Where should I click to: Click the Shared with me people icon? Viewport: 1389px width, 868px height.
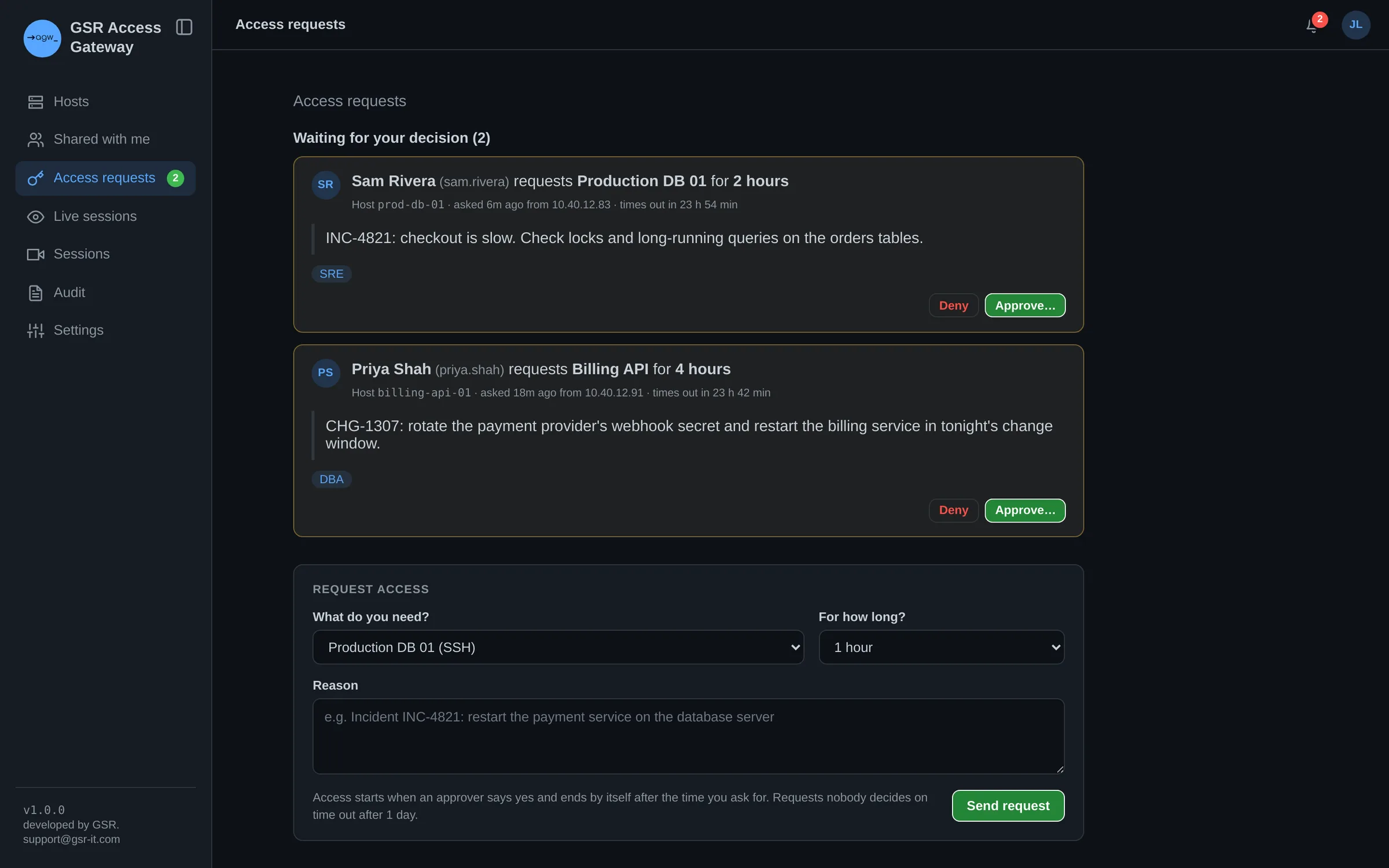pos(35,139)
